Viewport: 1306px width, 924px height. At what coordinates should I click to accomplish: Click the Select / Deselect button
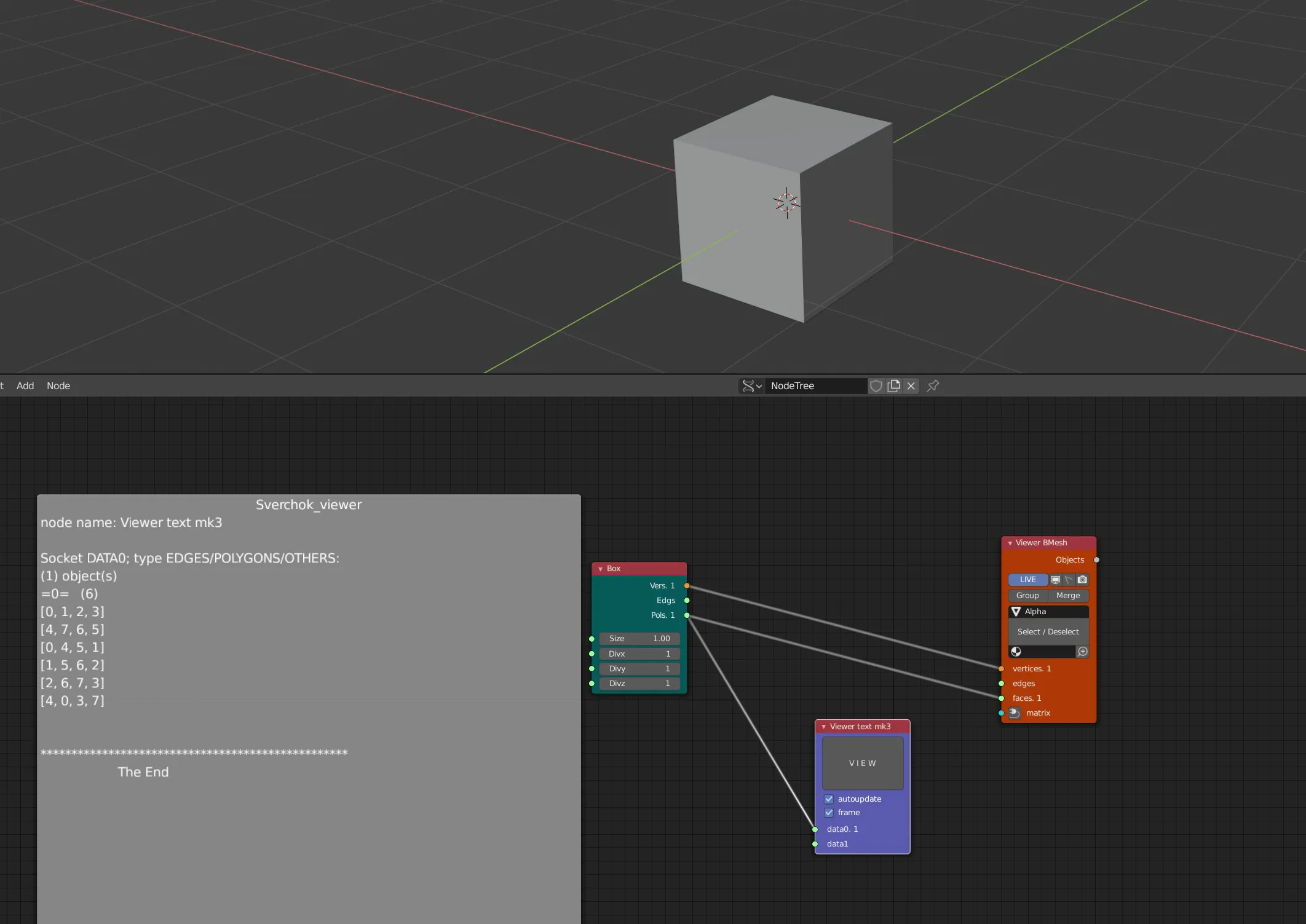pos(1048,632)
